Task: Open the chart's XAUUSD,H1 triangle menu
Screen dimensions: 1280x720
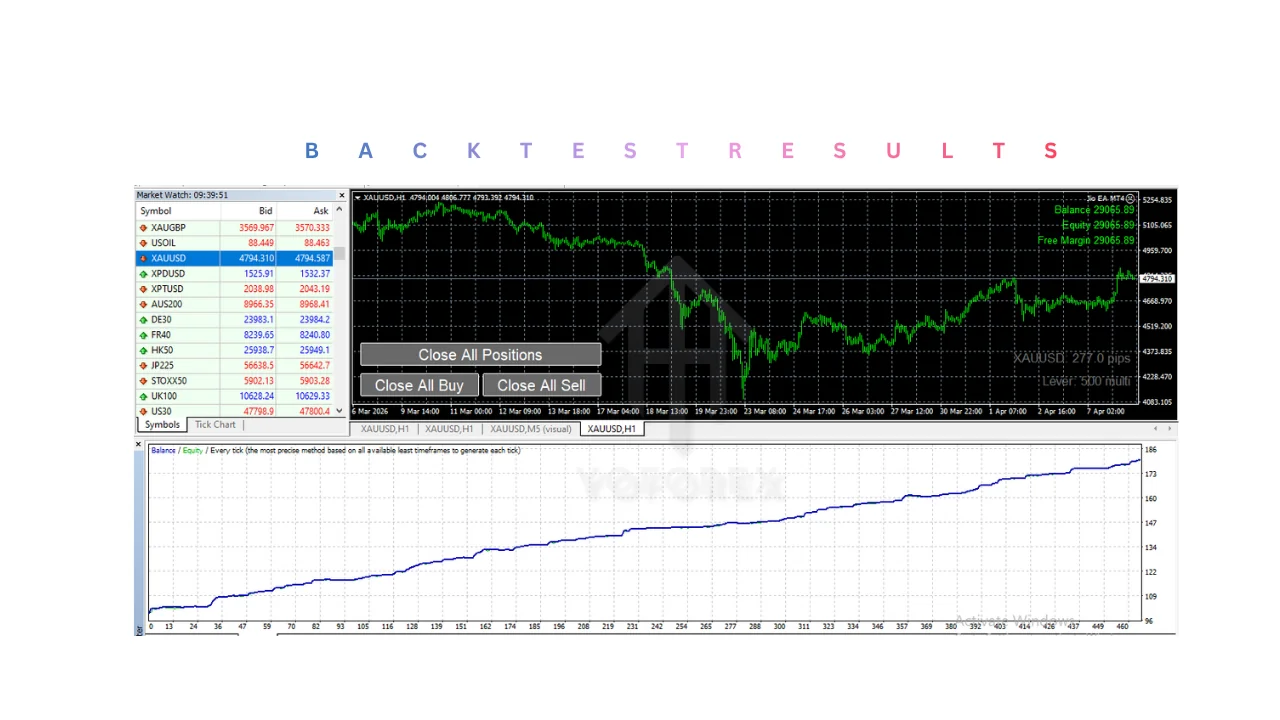Action: coord(357,198)
